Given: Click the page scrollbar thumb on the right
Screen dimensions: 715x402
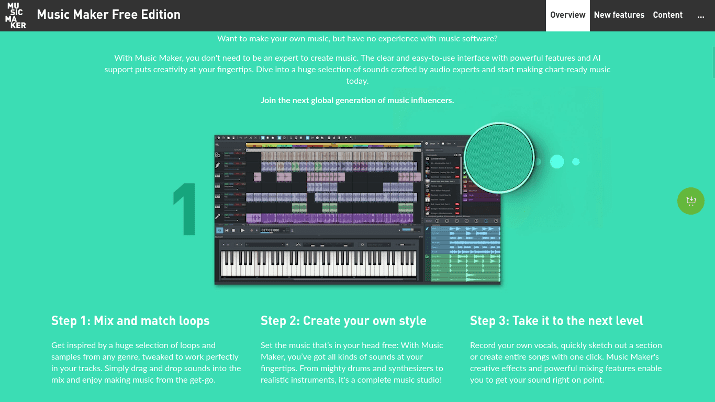Looking at the screenshot, I should (x=713, y=62).
